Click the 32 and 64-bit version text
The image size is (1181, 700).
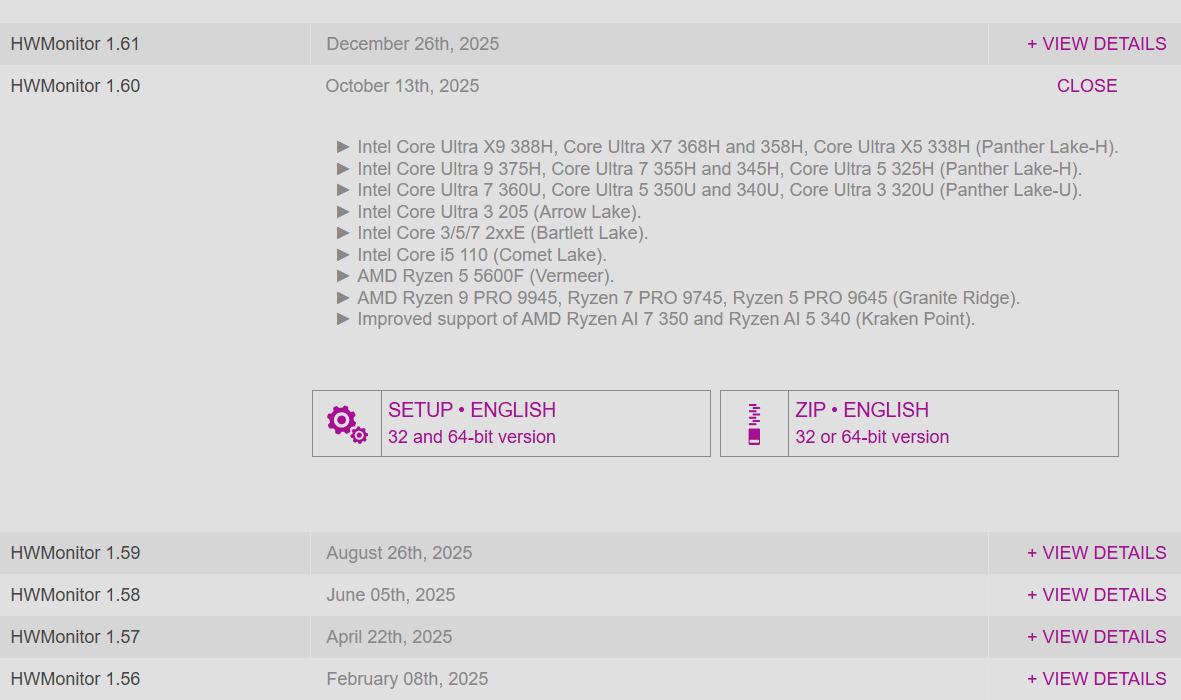472,437
